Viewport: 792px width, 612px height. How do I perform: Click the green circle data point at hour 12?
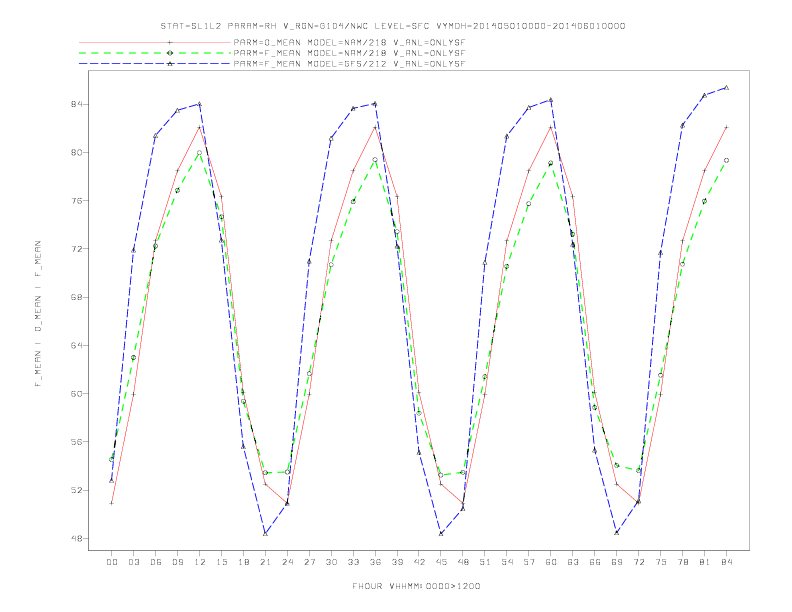point(200,152)
